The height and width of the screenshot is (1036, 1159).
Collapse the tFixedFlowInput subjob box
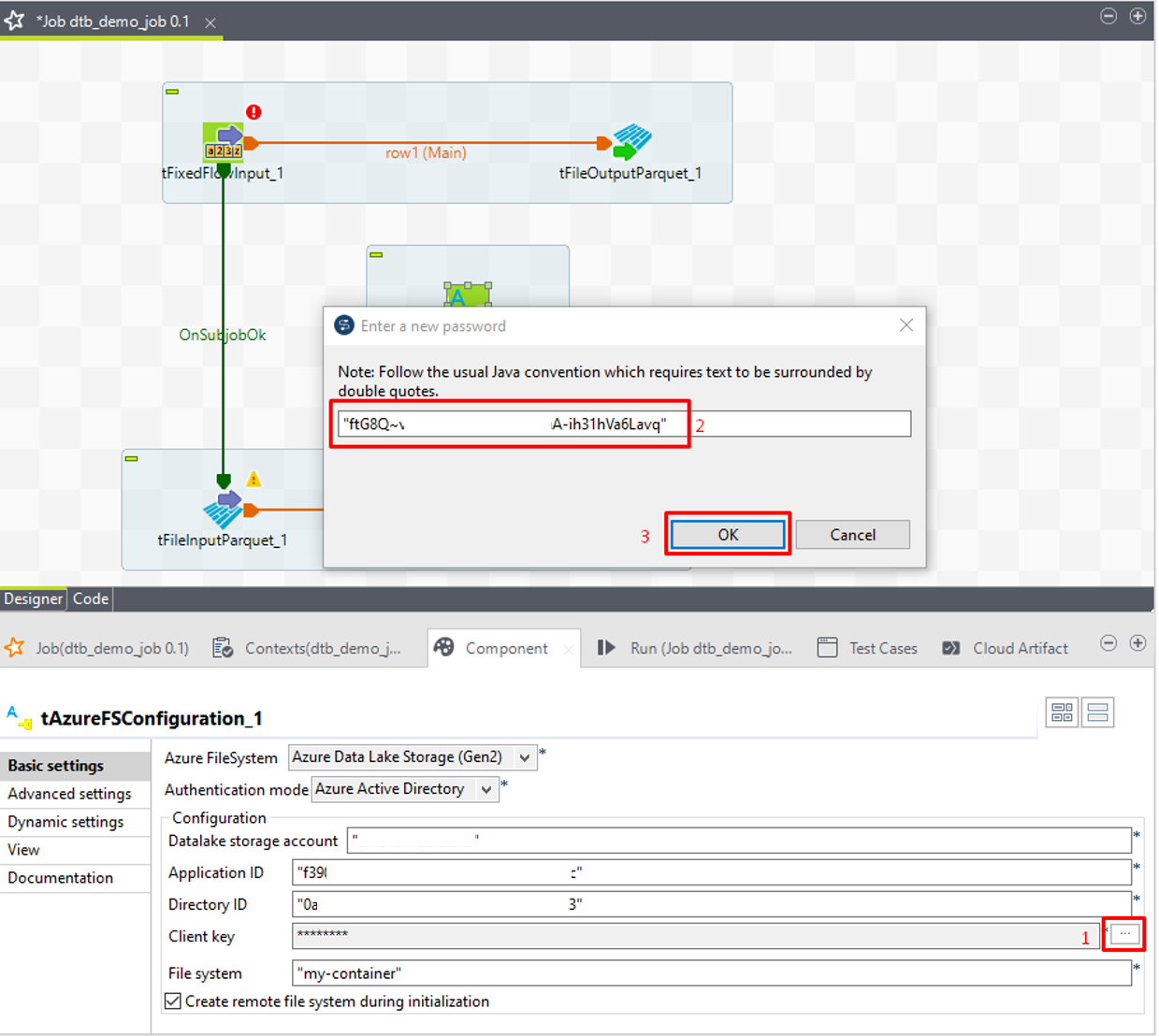[172, 92]
